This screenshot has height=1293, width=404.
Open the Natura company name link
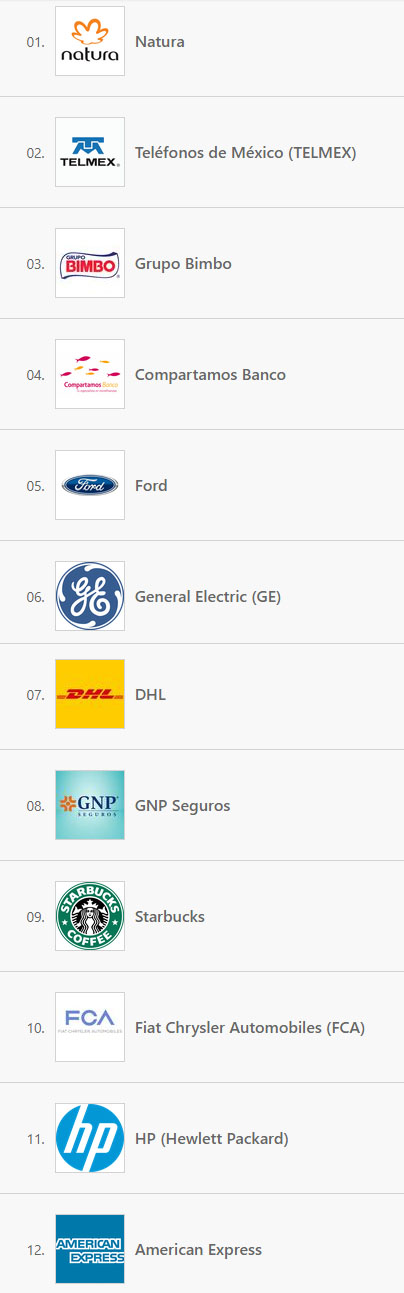(x=160, y=42)
